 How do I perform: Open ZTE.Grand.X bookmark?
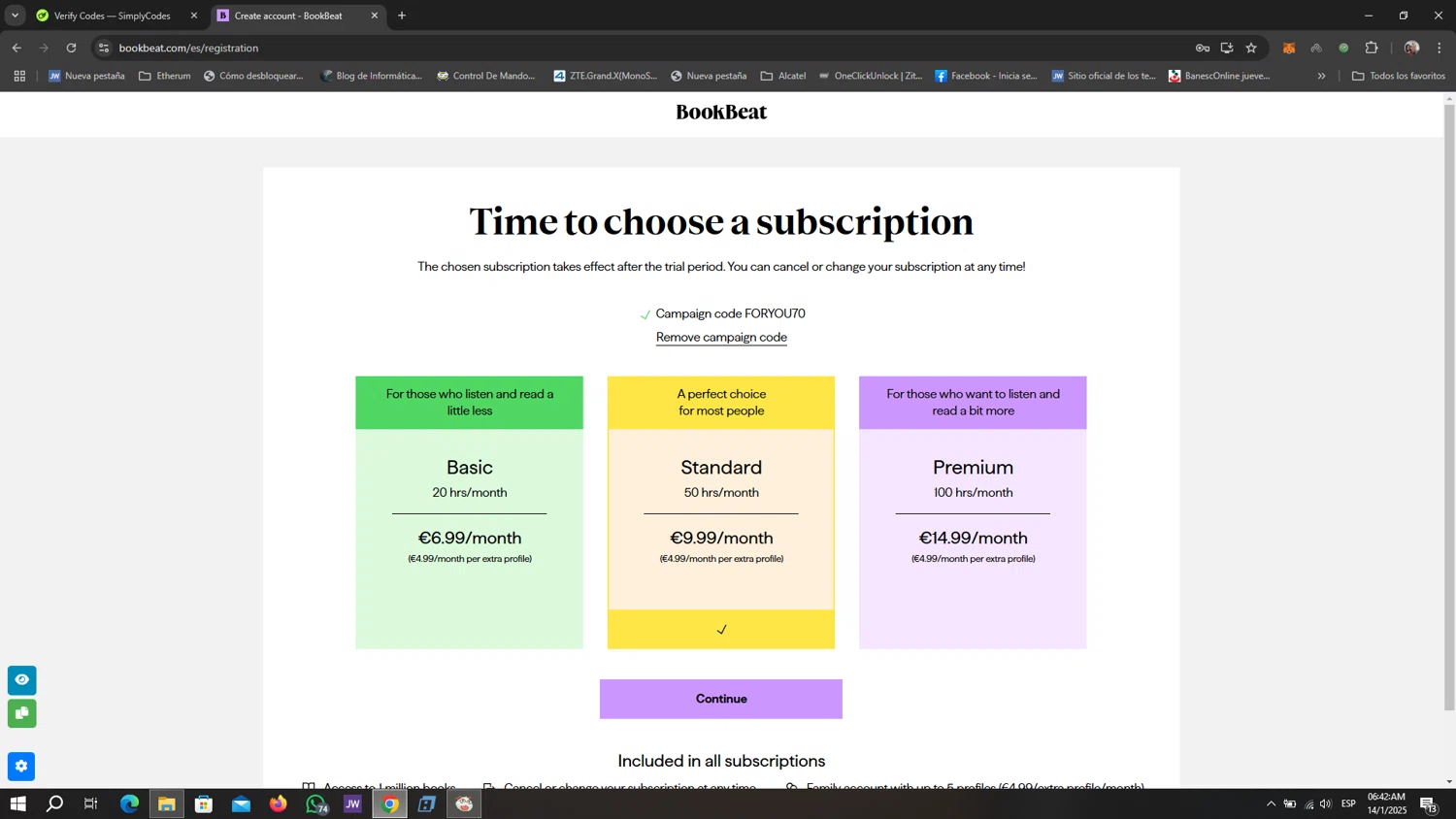(x=605, y=76)
